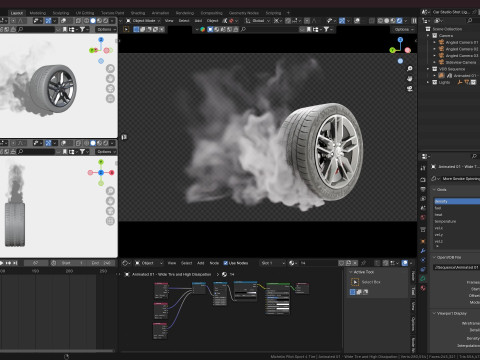Select solid shading in main viewport
The image size is (480, 360).
[387, 21]
